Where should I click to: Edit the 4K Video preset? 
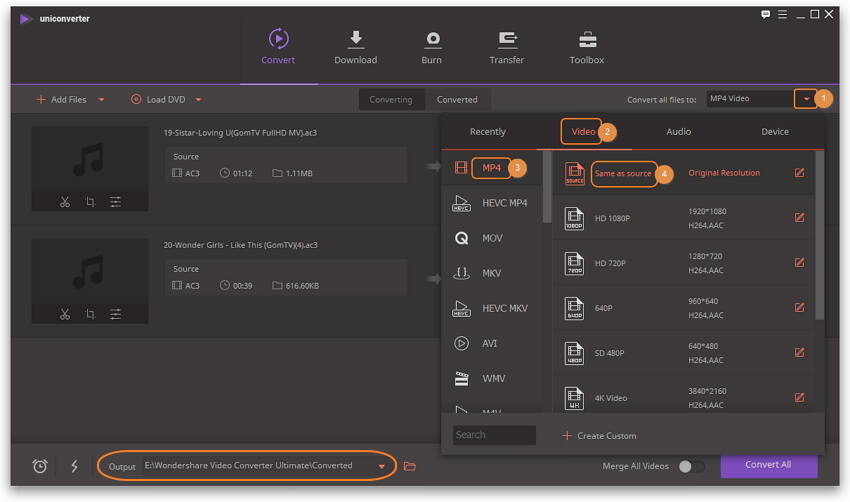click(x=800, y=398)
